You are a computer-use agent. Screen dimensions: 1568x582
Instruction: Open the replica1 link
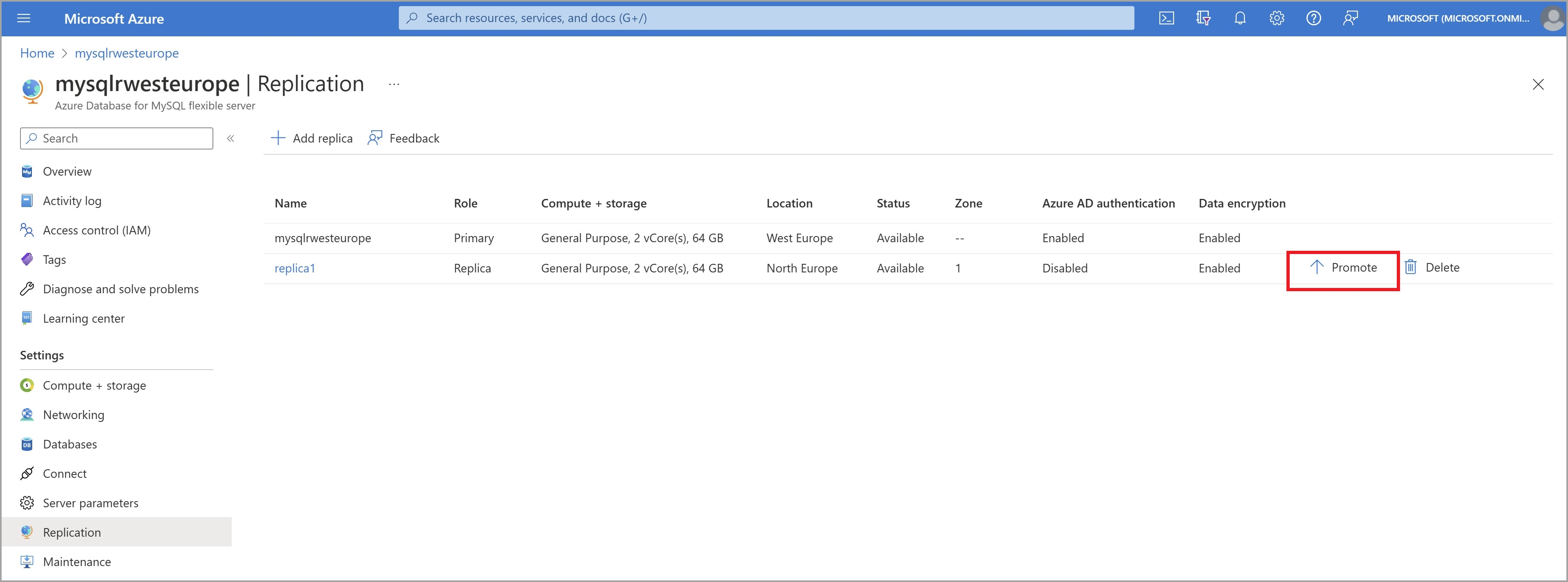(295, 268)
